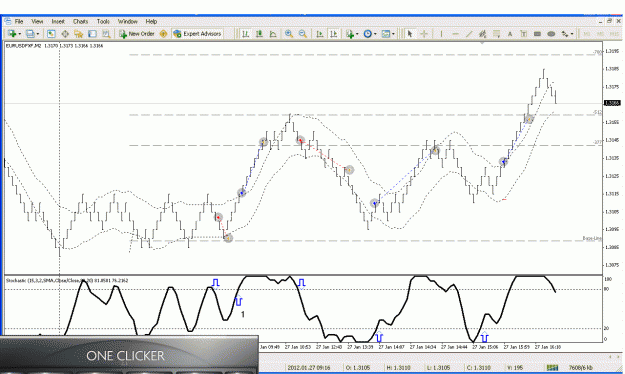
Task: Open the chart Periods clock button
Action: point(368,34)
